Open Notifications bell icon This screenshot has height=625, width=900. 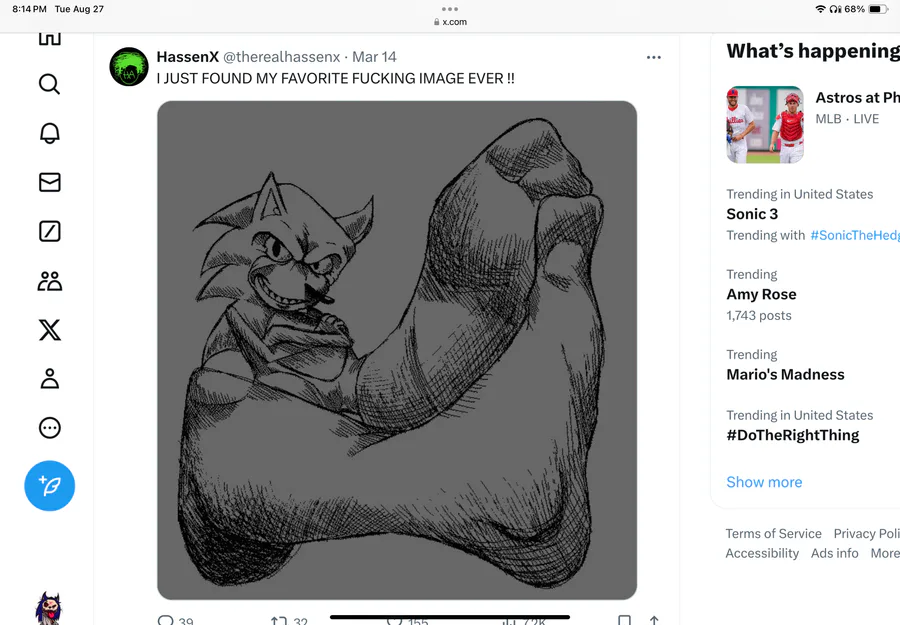coord(49,133)
